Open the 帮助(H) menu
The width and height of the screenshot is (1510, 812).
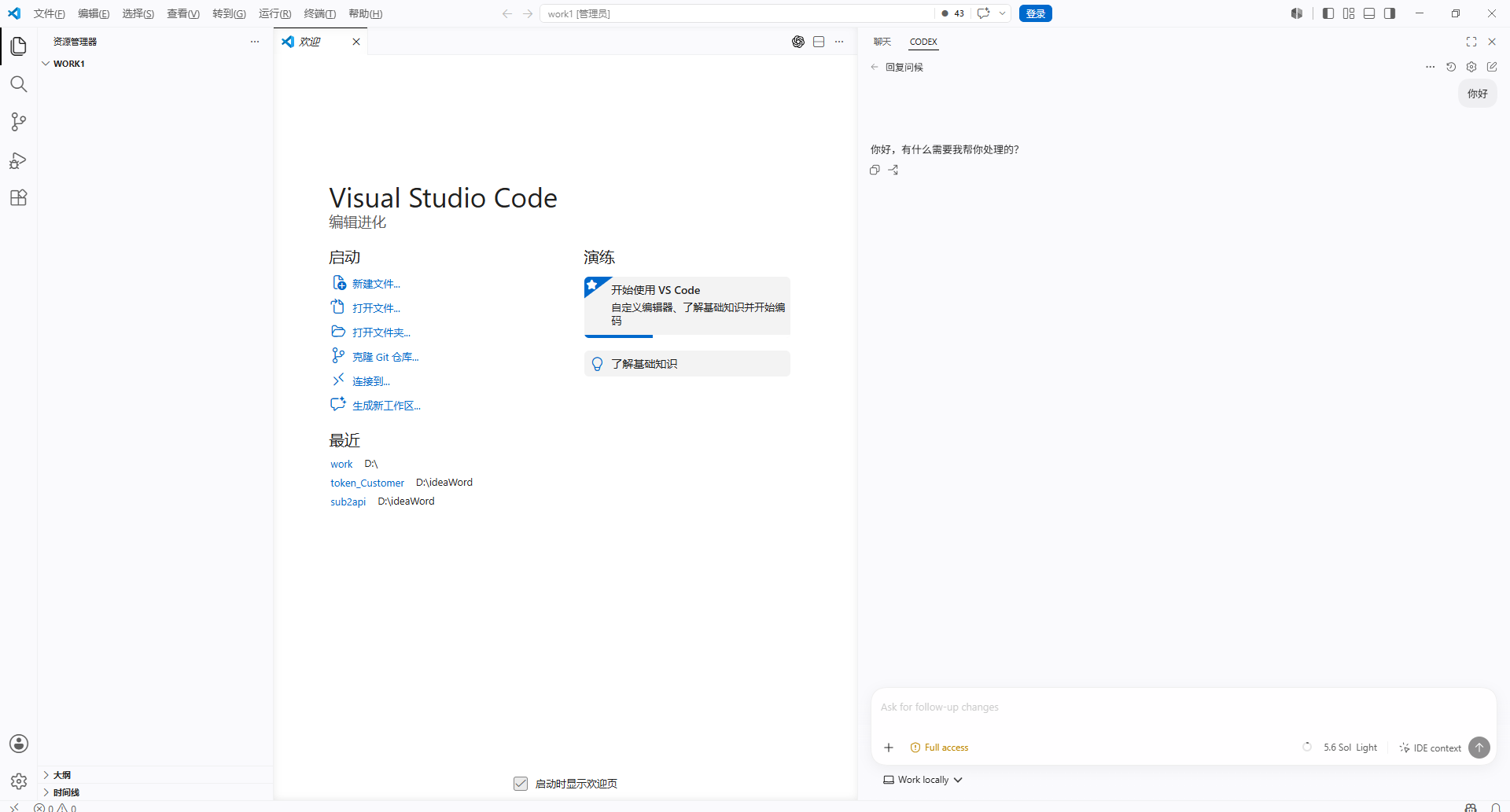[x=366, y=13]
